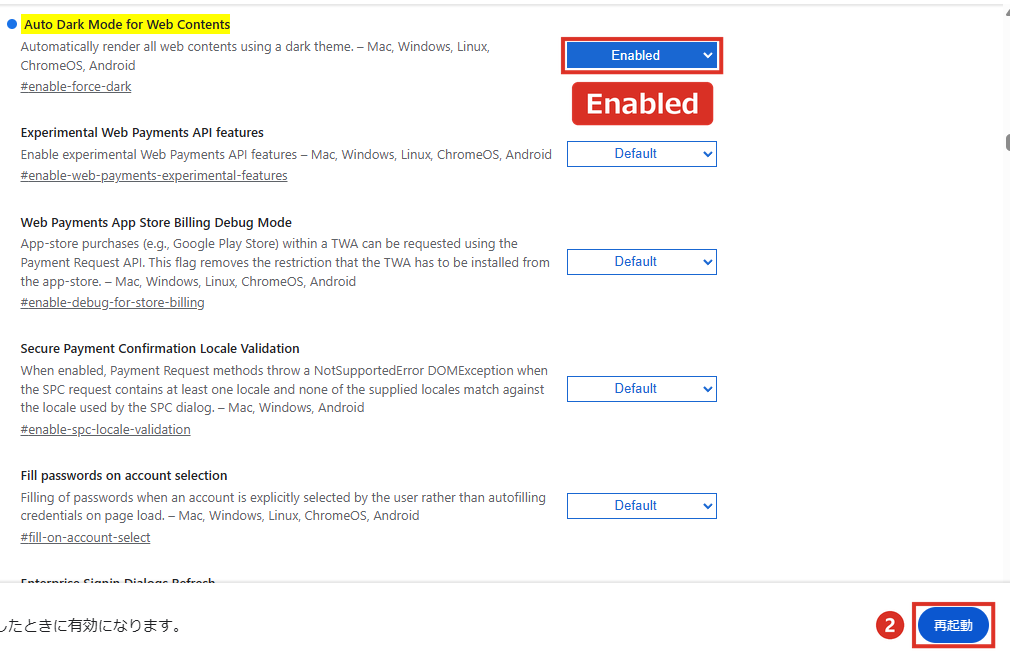
Task: Open Experimental Web Payments API features dropdown
Action: click(642, 154)
